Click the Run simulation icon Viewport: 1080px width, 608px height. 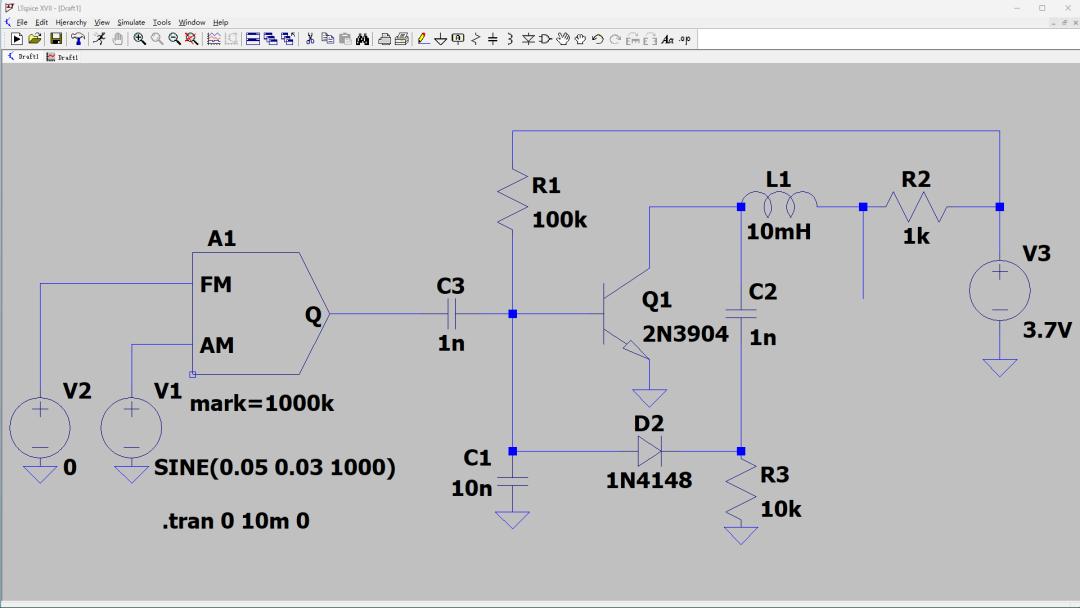[x=17, y=39]
